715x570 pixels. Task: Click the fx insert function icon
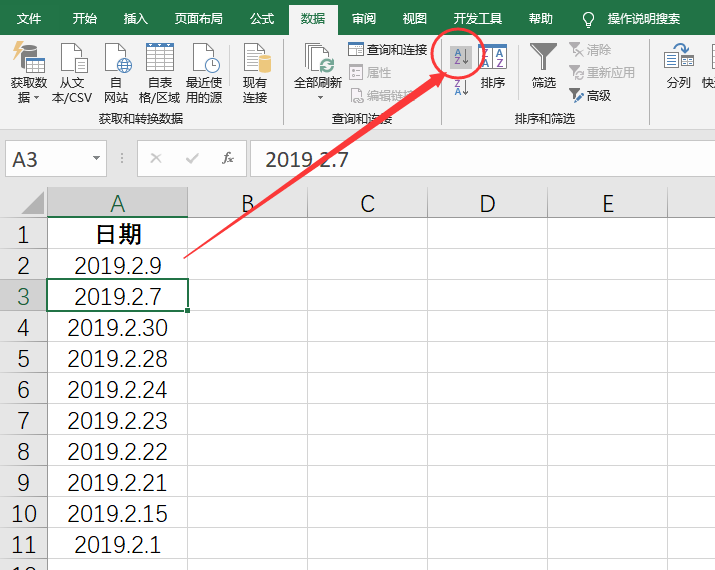click(x=228, y=158)
